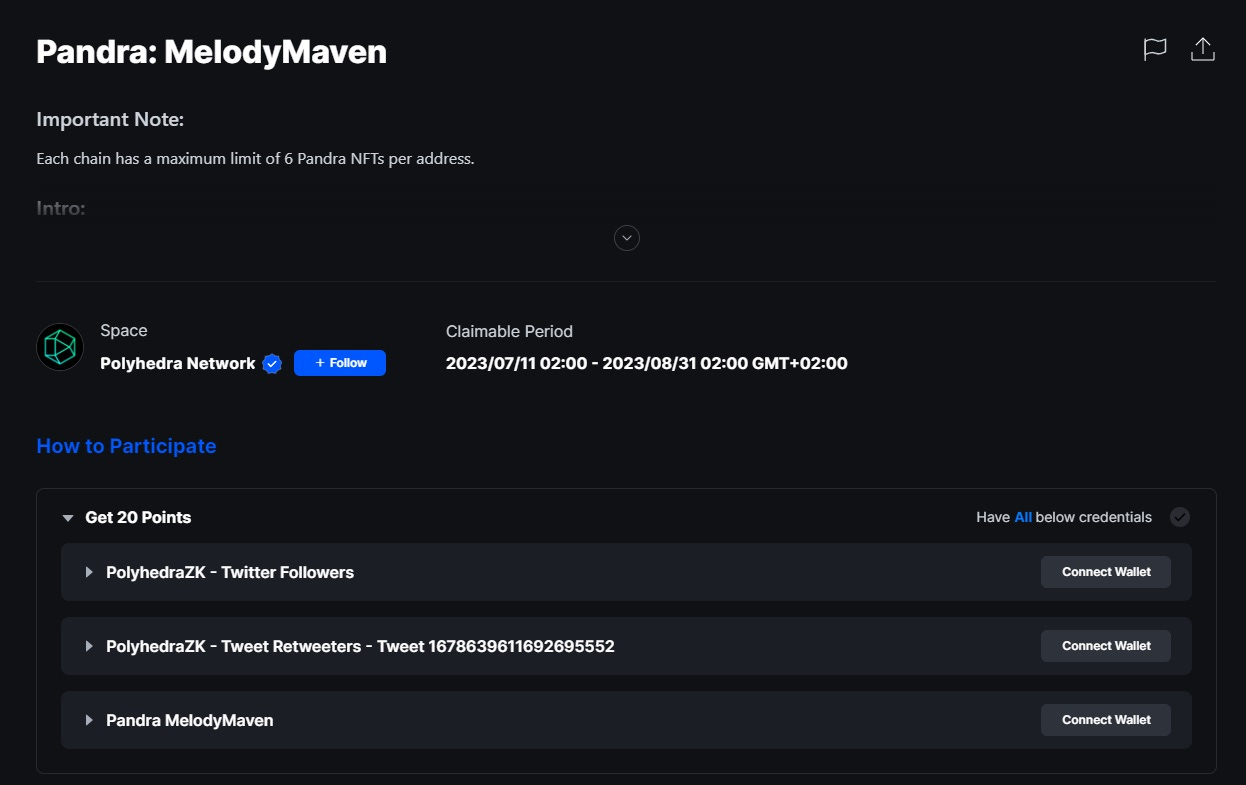Screen dimensions: 1246x785
Task: Follow the Polyhedra Network space
Action: 340,363
